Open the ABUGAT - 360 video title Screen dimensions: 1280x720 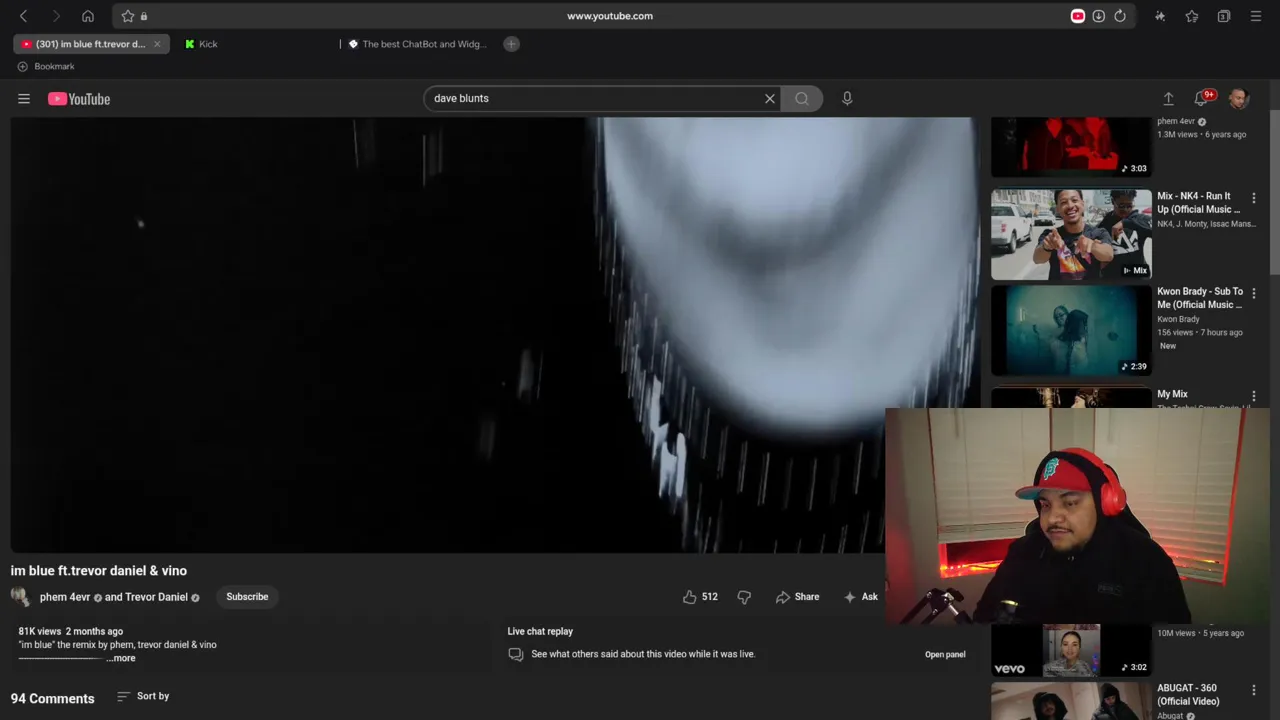(x=1188, y=695)
